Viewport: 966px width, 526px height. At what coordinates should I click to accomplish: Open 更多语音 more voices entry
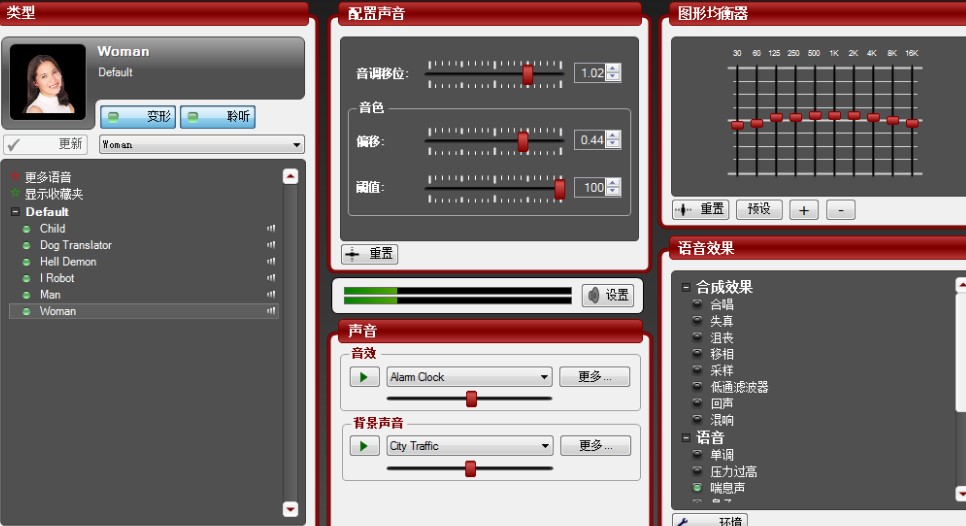click(x=47, y=177)
